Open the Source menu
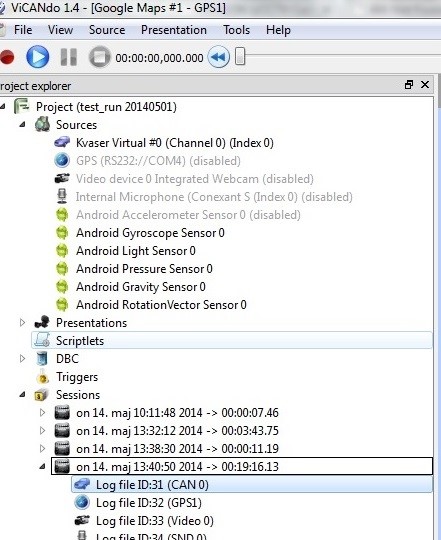Screen dimensions: 441x540 point(107,30)
